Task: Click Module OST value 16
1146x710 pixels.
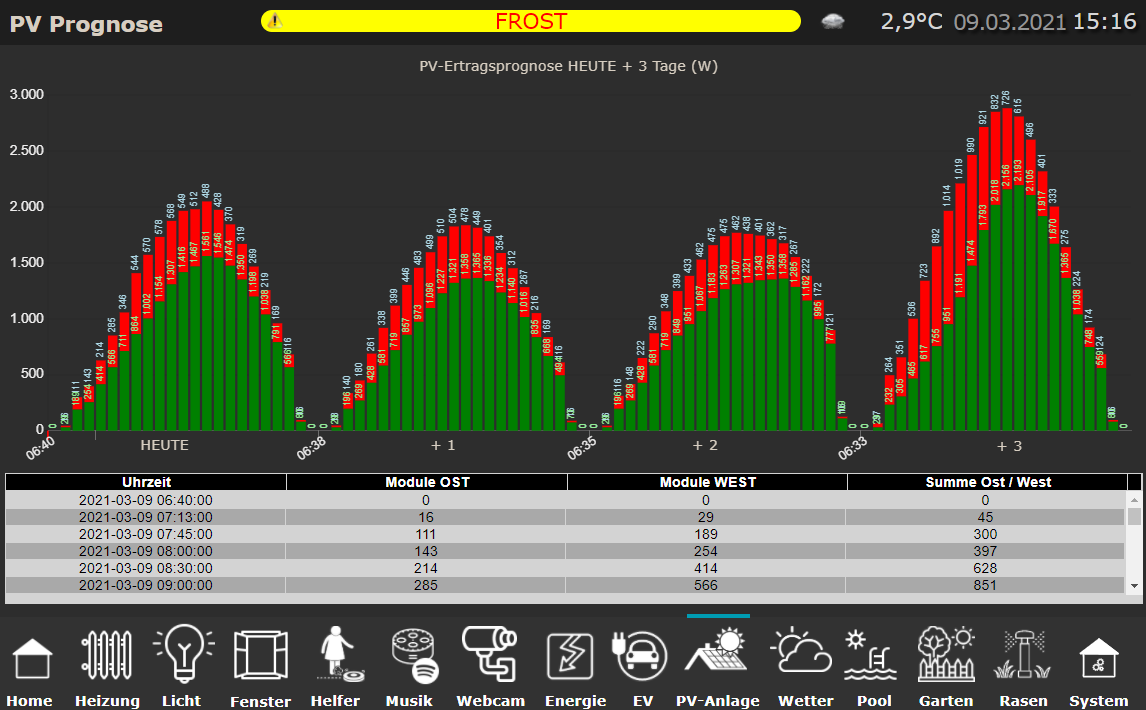Action: click(x=425, y=517)
